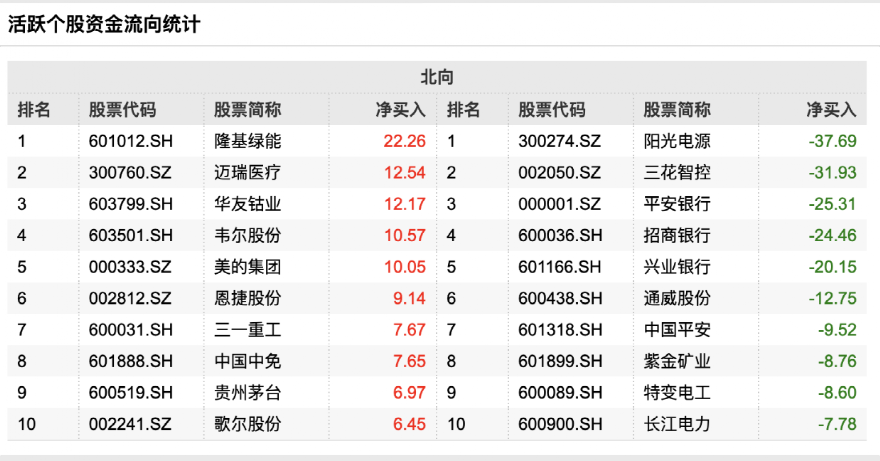Open the 华友钴业 stock name
The width and height of the screenshot is (880, 461).
[x=248, y=204]
